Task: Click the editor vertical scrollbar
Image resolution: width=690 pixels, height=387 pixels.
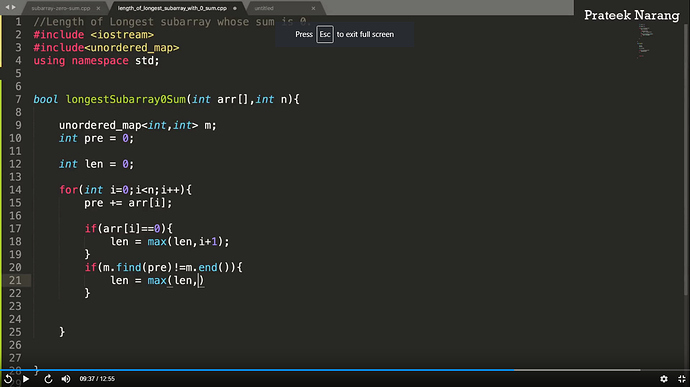Action: [x=686, y=158]
